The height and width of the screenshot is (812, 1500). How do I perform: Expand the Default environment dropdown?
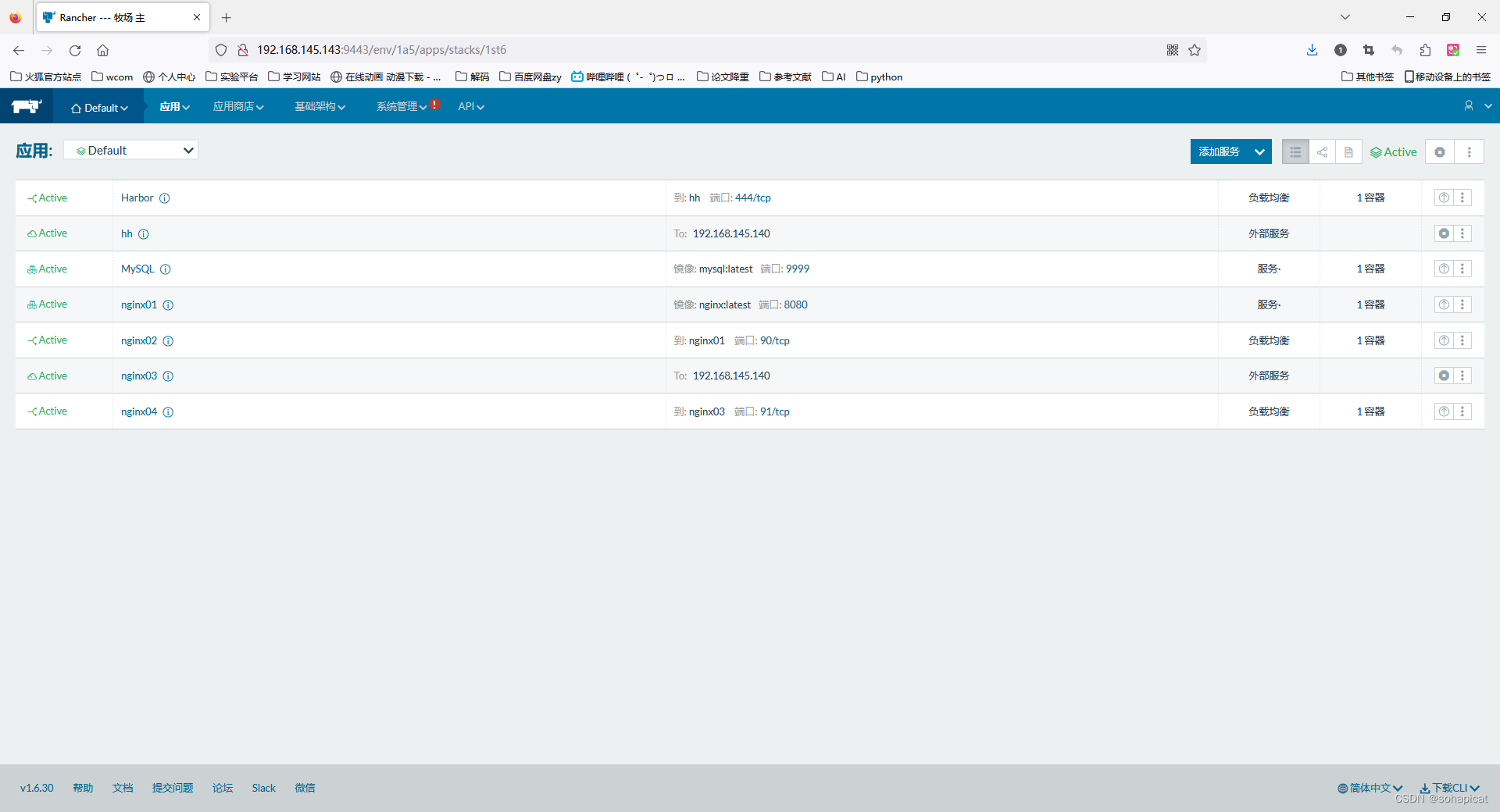click(99, 108)
